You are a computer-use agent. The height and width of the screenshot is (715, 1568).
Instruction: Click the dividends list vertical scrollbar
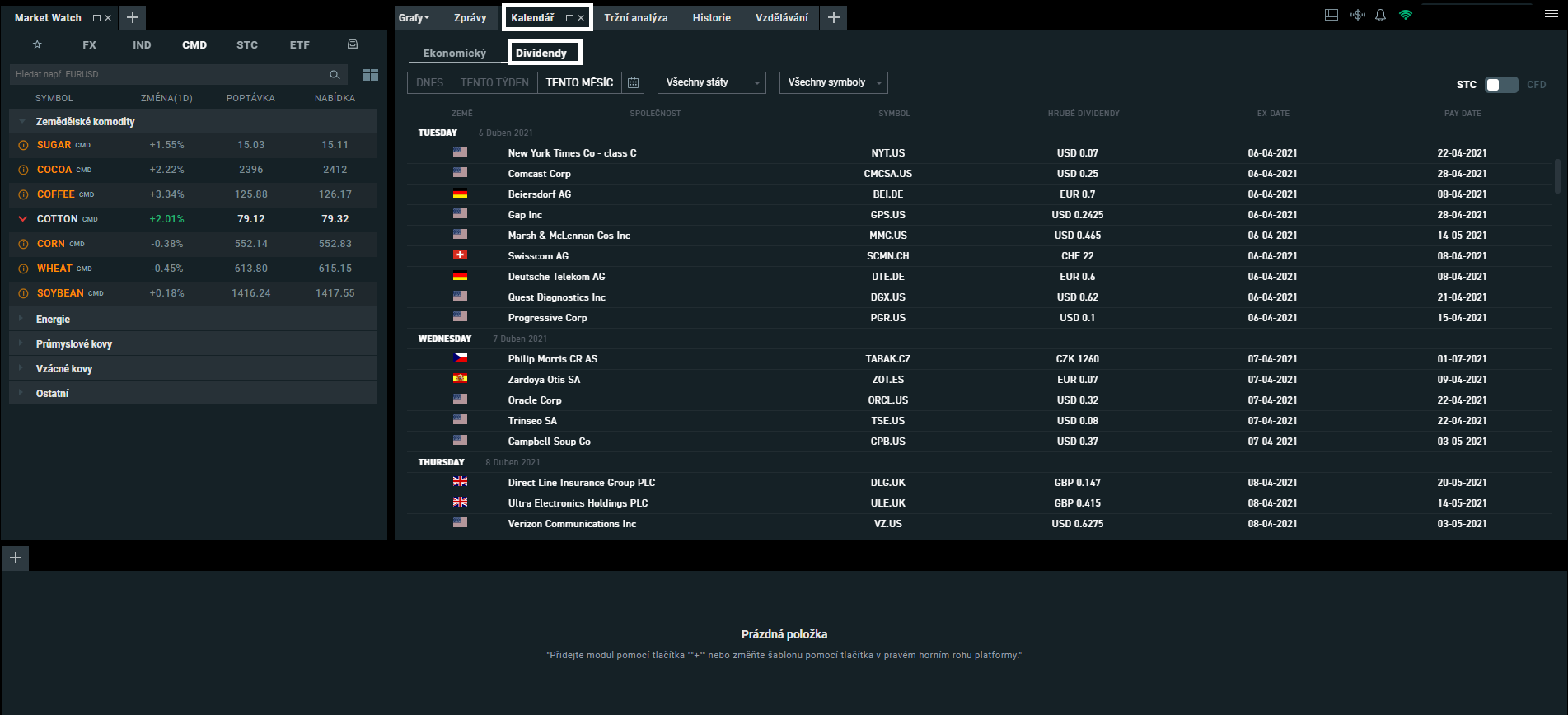(x=1557, y=176)
